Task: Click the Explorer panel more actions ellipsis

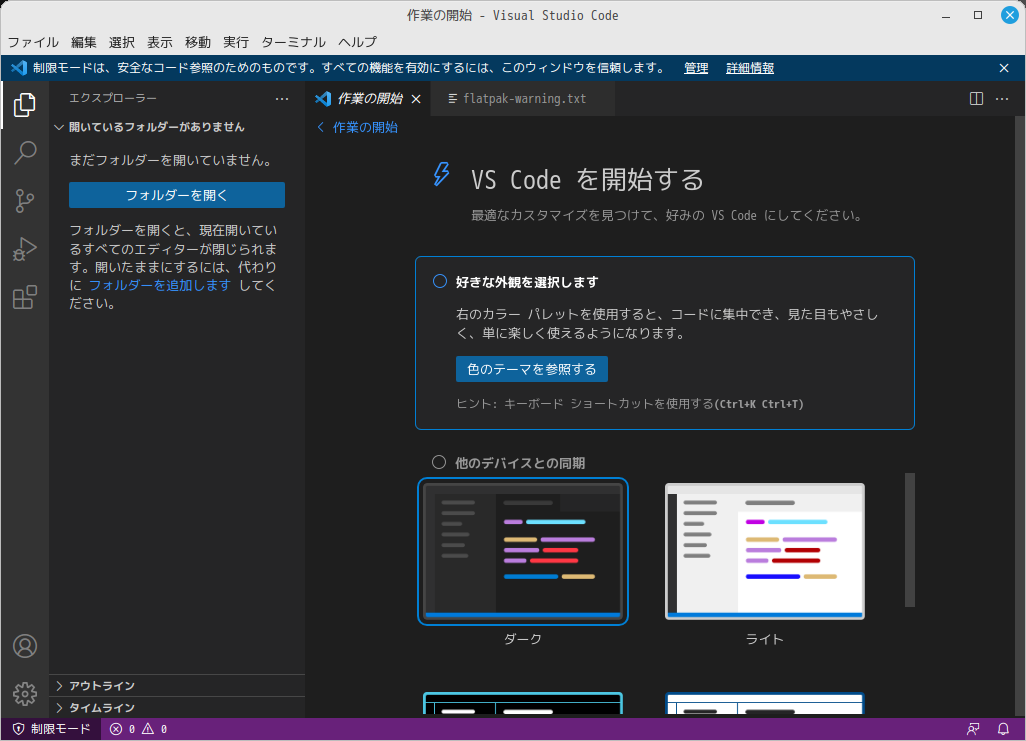Action: point(282,99)
